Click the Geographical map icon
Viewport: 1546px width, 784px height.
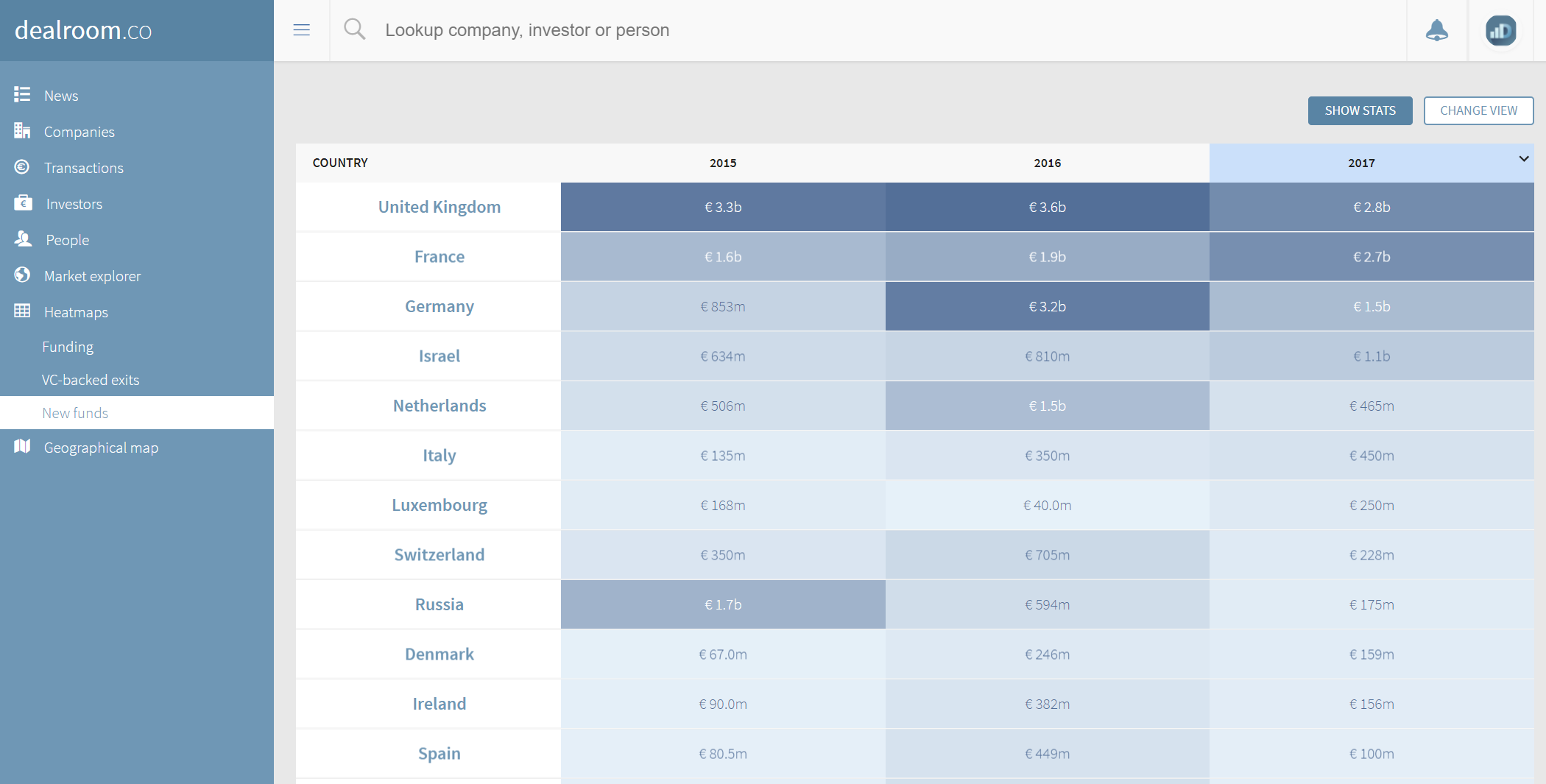click(x=22, y=447)
